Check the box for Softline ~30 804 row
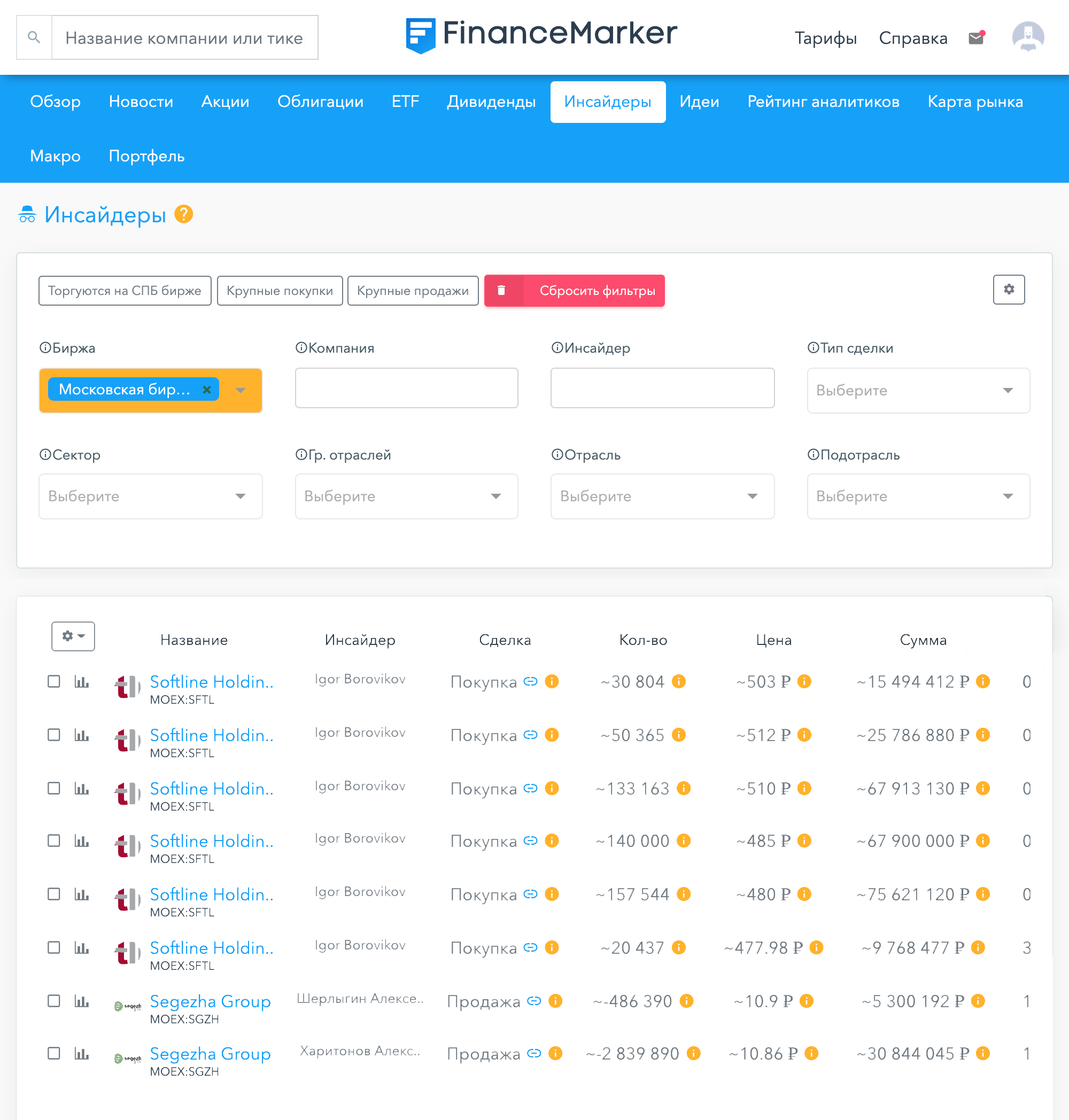This screenshot has height=1120, width=1069. 53,681
